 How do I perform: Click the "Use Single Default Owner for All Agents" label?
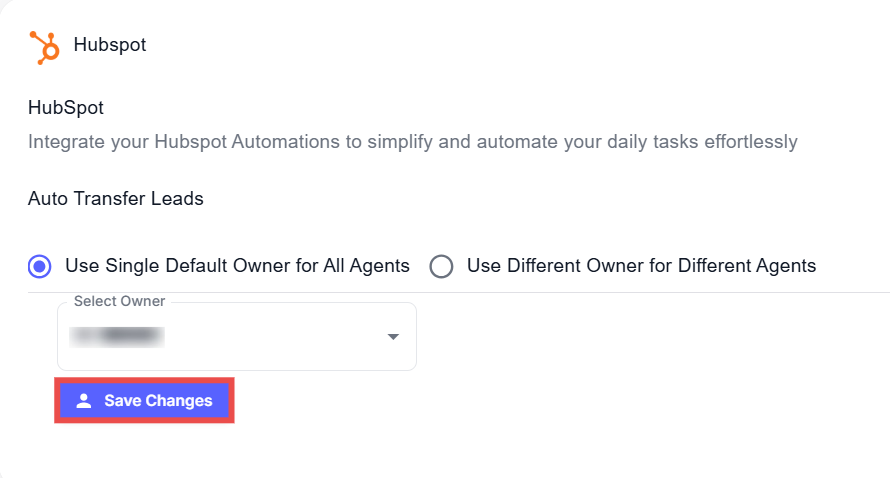237,266
